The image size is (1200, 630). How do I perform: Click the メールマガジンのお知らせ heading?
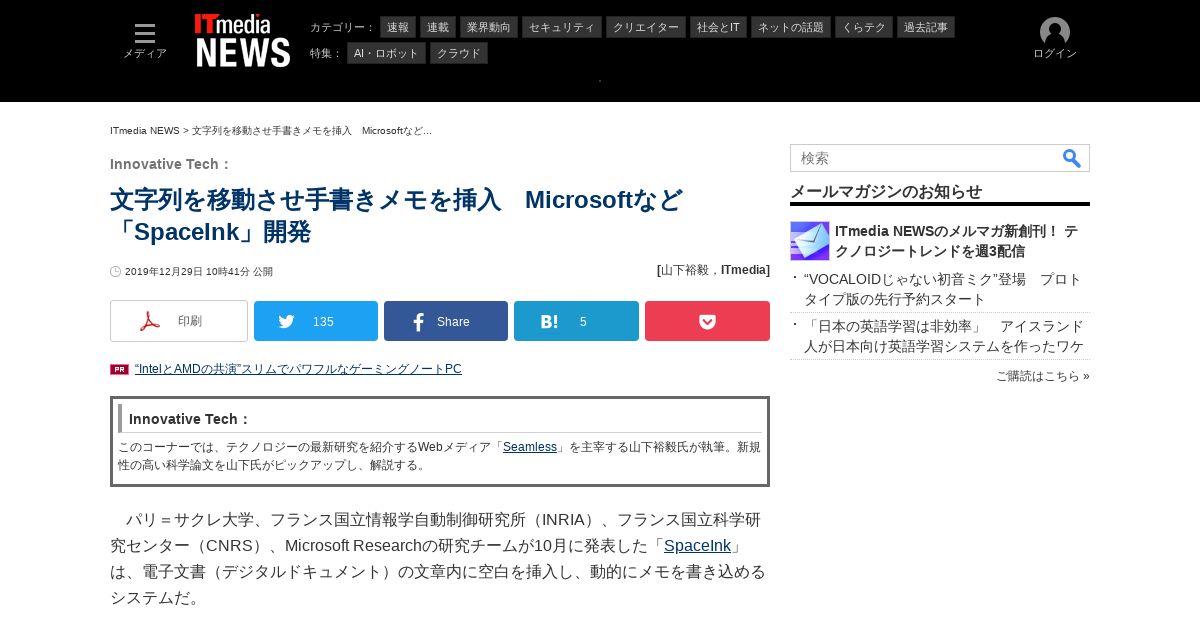(x=886, y=191)
